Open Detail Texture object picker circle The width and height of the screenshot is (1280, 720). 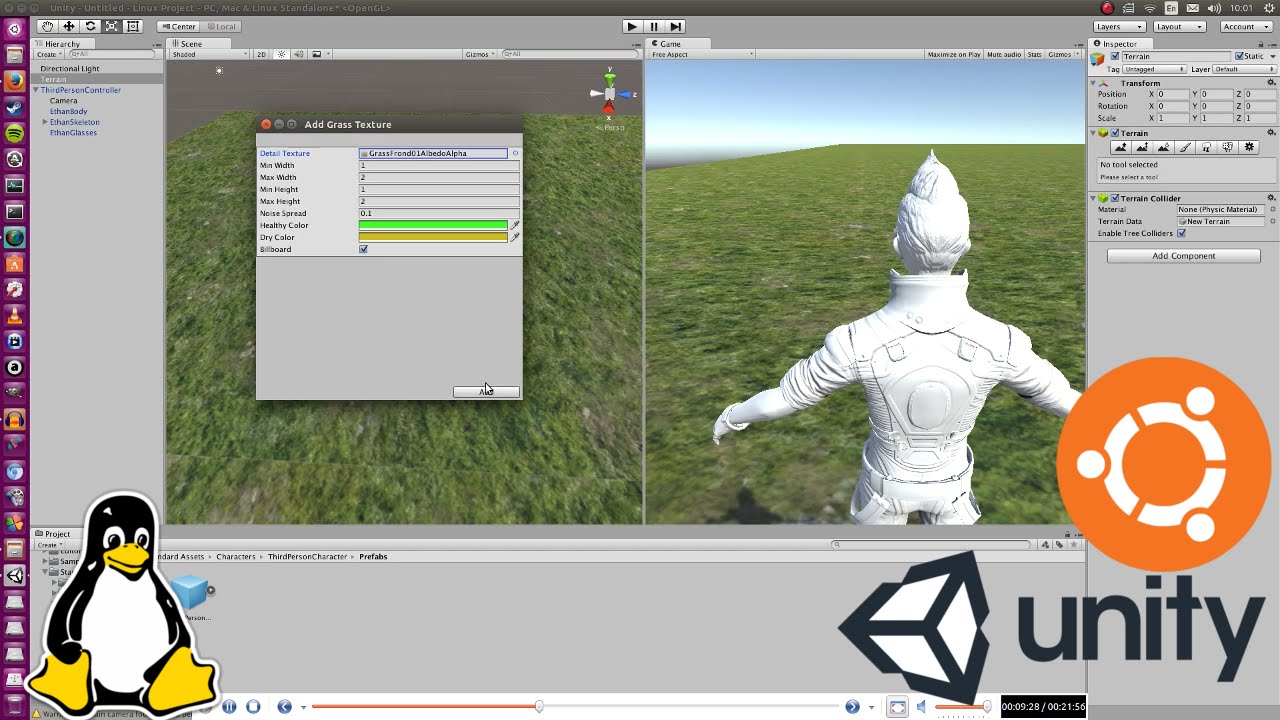click(x=515, y=153)
